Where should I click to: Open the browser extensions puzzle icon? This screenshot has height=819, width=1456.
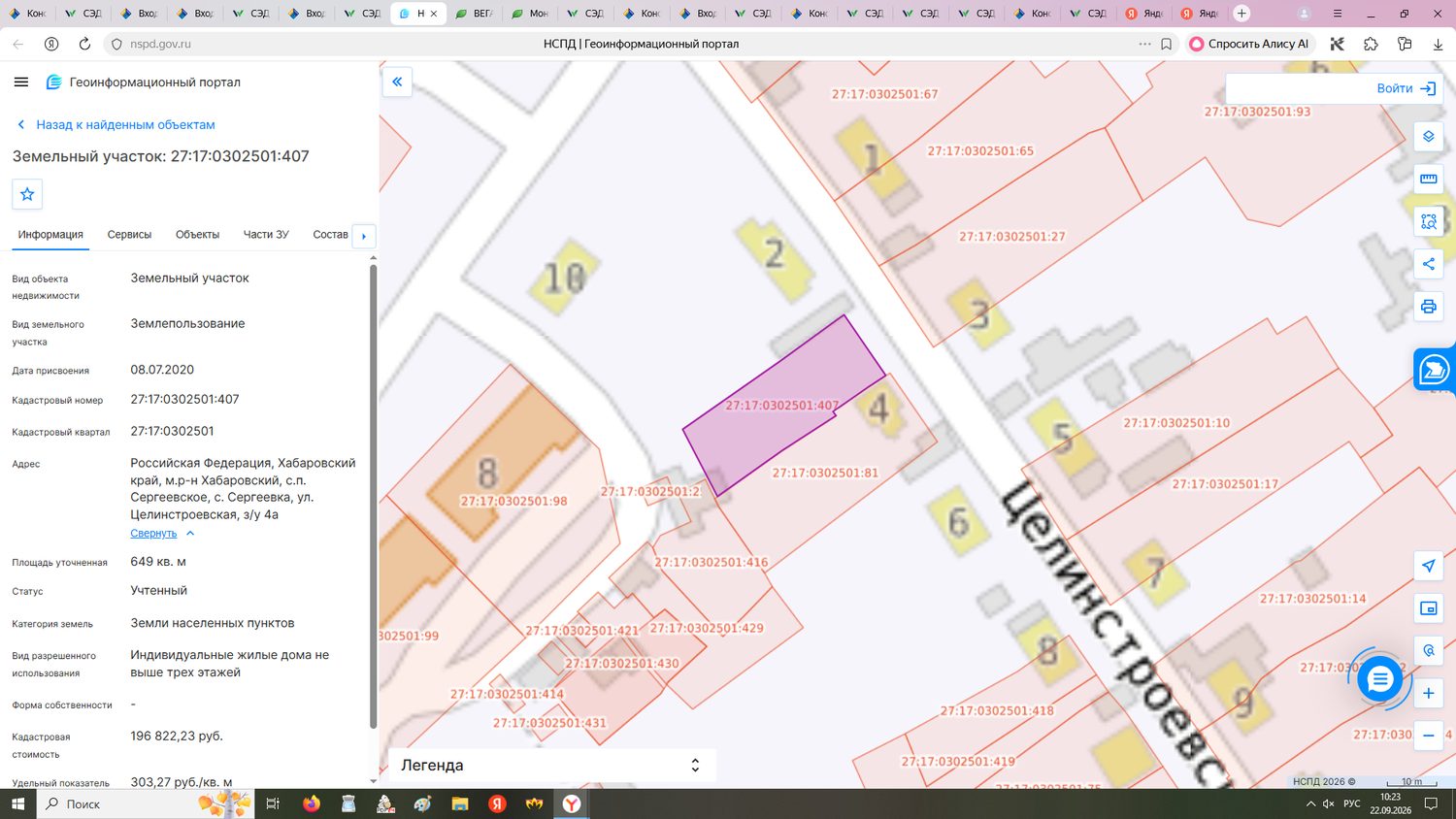tap(1371, 44)
